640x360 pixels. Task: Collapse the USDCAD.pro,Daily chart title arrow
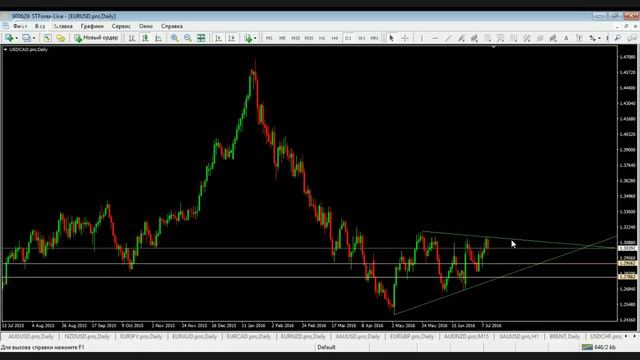point(5,49)
